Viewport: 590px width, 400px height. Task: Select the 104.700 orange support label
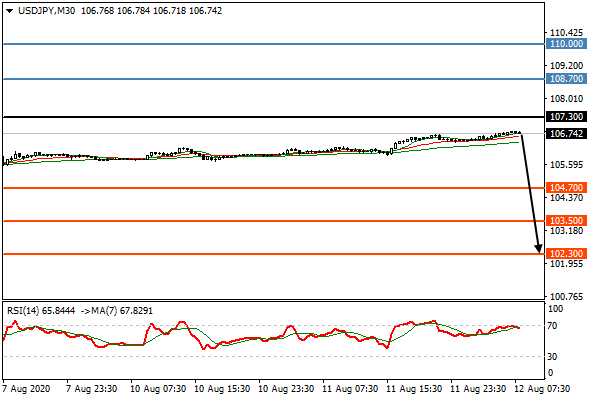[x=566, y=187]
